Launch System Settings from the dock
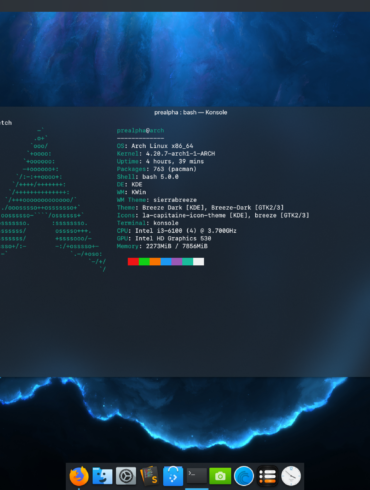Image resolution: width=370 pixels, height=490 pixels. [x=126, y=476]
